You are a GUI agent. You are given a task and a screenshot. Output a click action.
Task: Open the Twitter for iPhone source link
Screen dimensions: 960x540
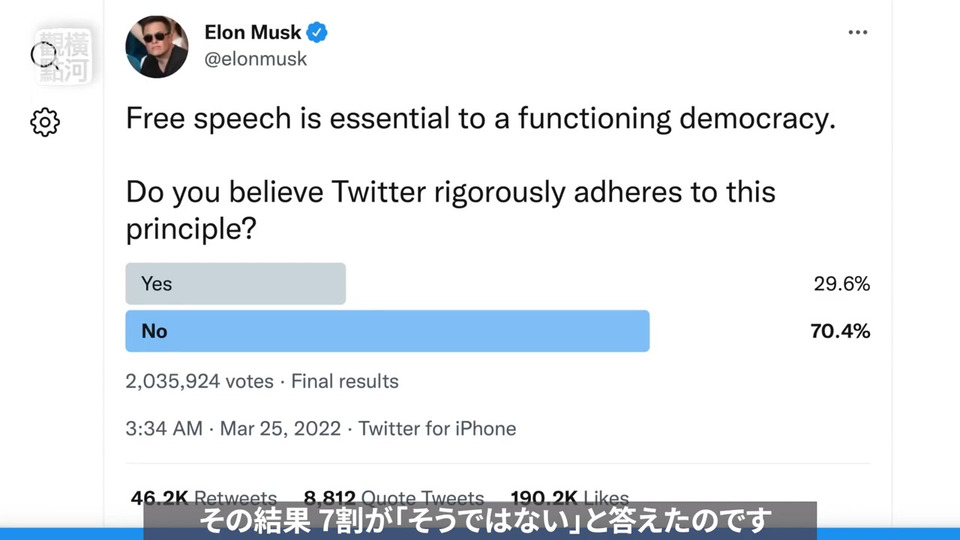click(437, 429)
